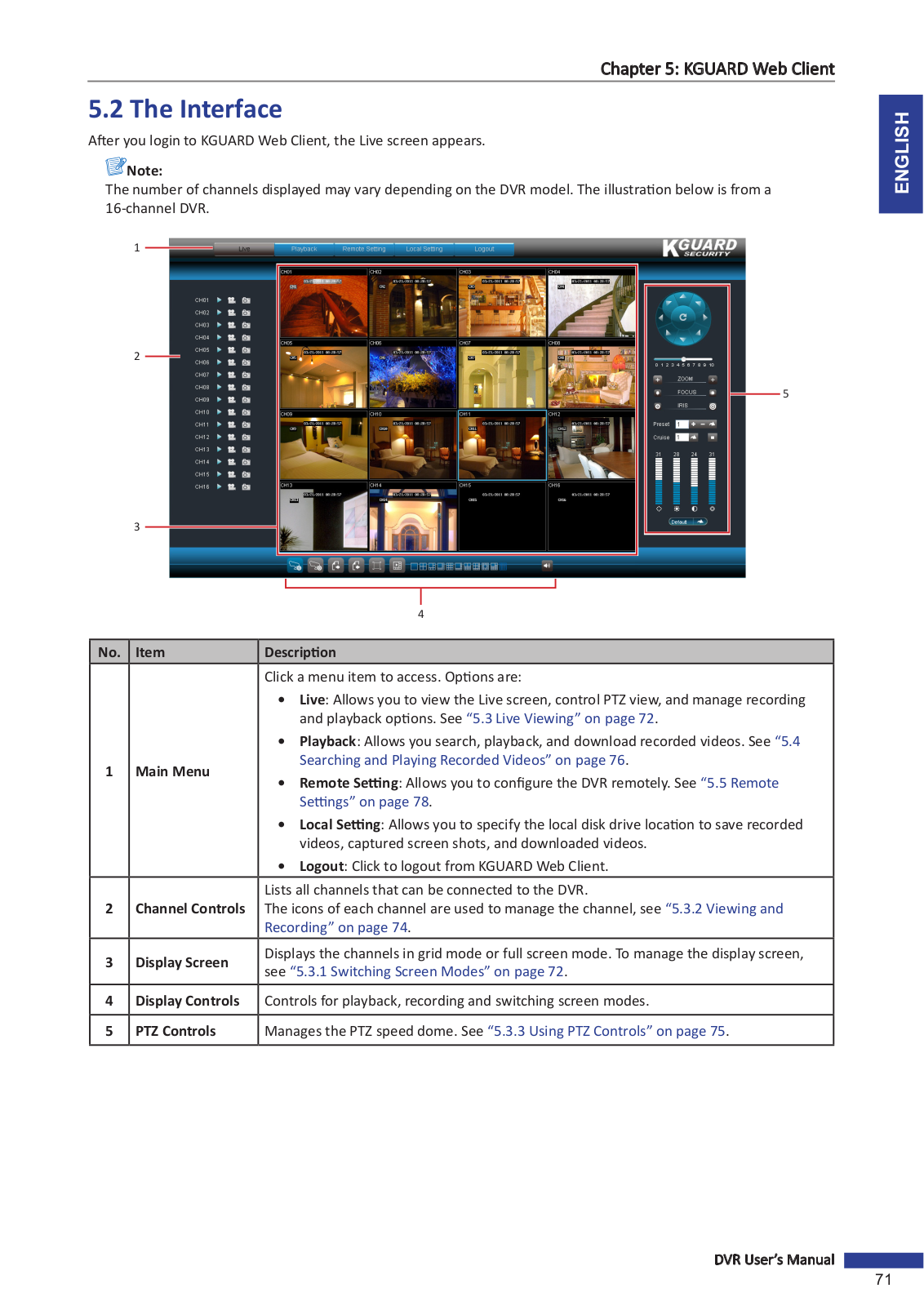This screenshot has height=1306, width=924.
Task: Click the play icon next to CH05
Action: click(220, 350)
